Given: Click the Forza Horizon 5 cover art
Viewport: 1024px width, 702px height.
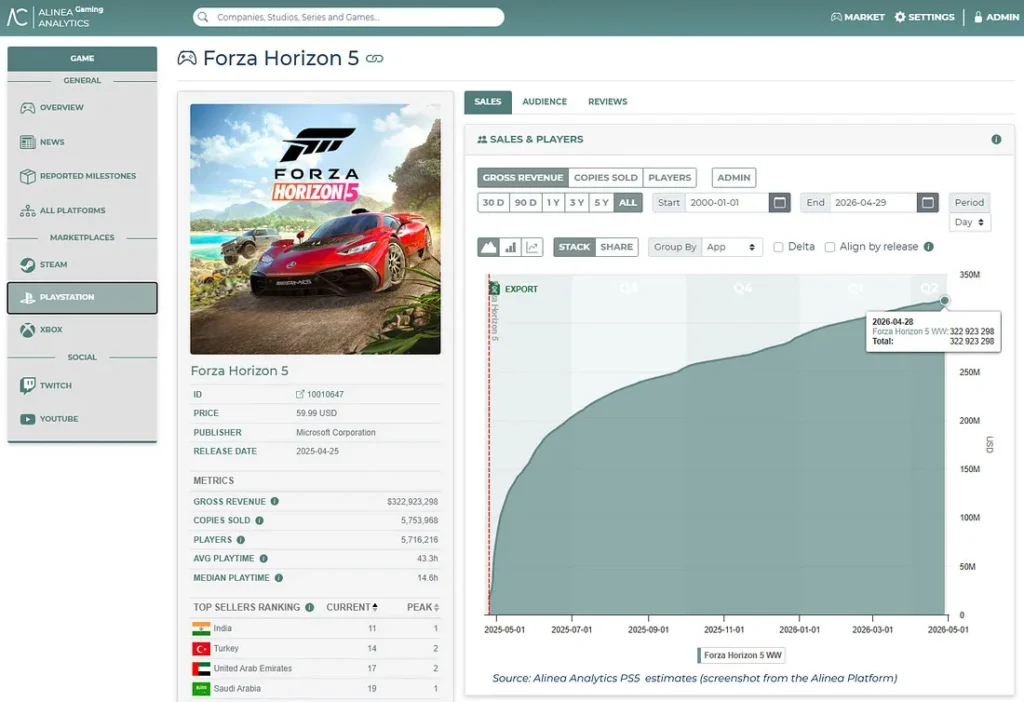Looking at the screenshot, I should pos(315,229).
